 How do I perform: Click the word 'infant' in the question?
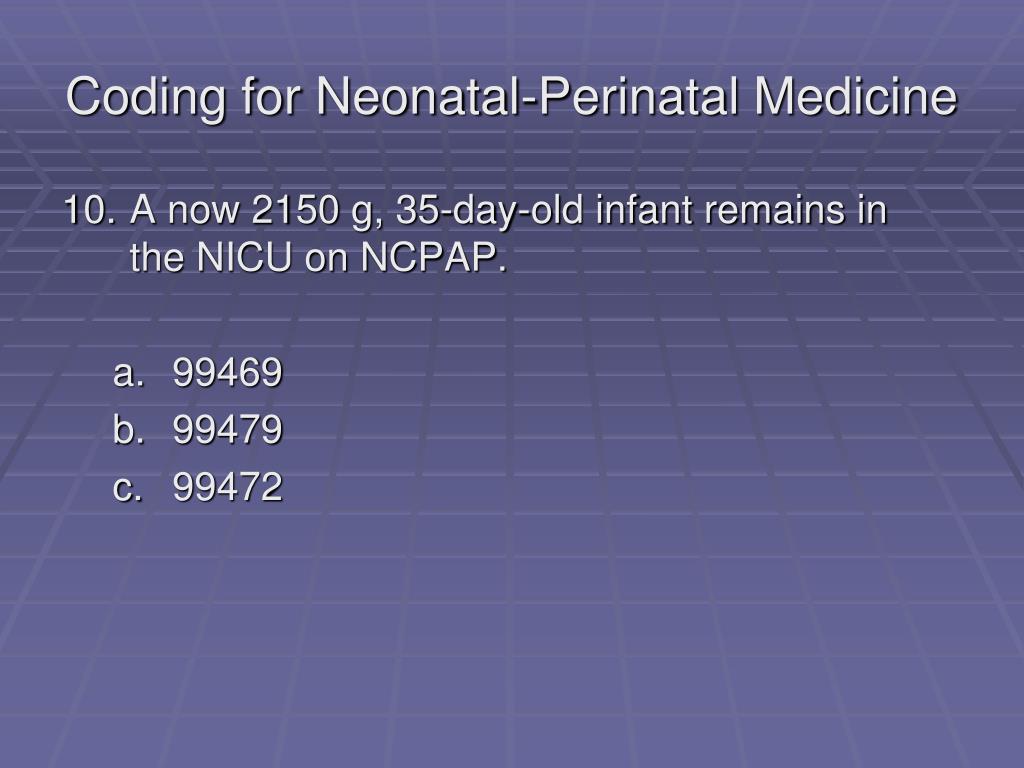(644, 210)
